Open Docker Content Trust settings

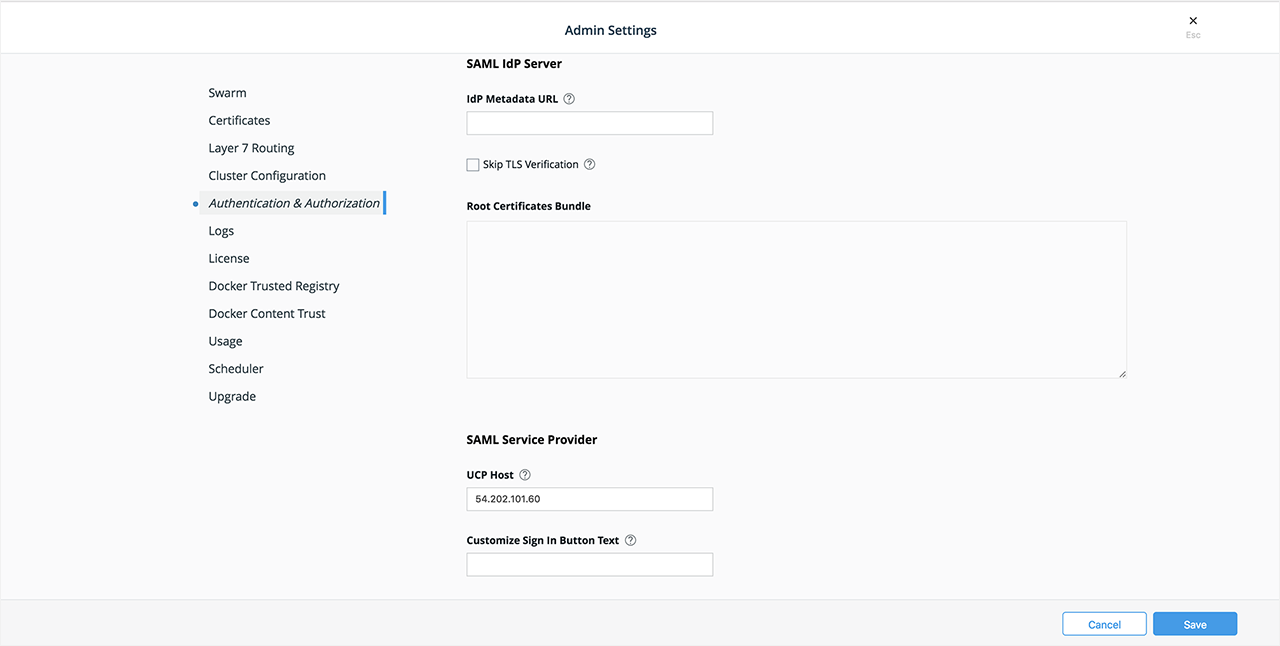[267, 313]
